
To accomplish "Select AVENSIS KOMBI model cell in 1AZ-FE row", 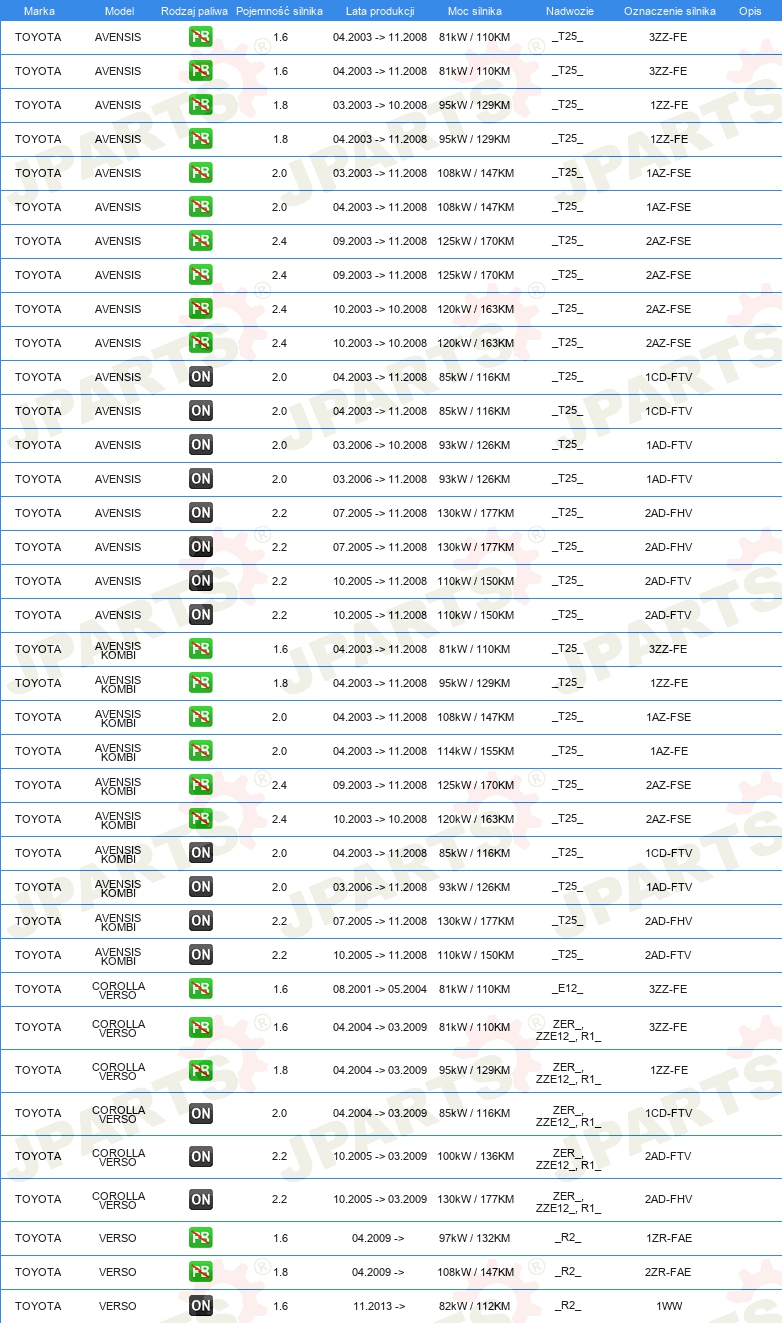I will pyautogui.click(x=118, y=751).
